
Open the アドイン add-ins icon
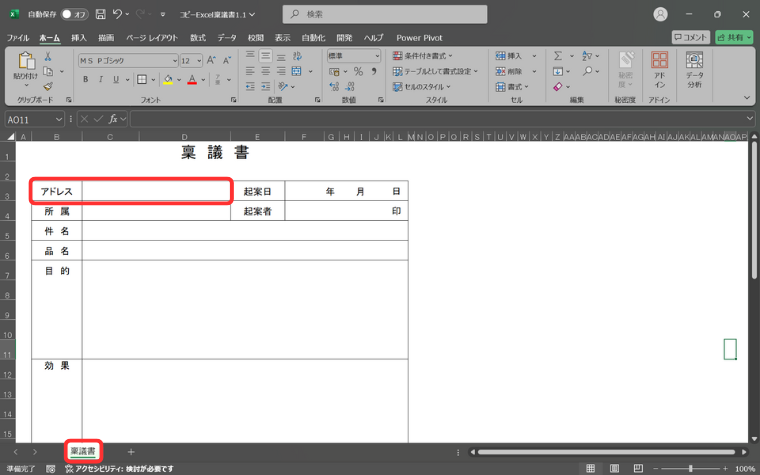660,68
